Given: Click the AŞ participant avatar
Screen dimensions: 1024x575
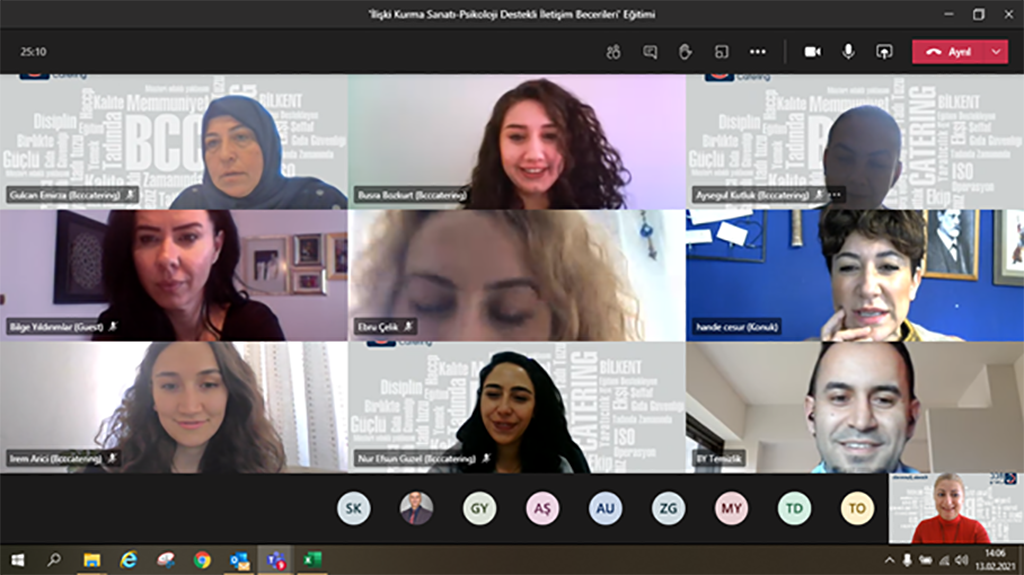Looking at the screenshot, I should point(542,508).
